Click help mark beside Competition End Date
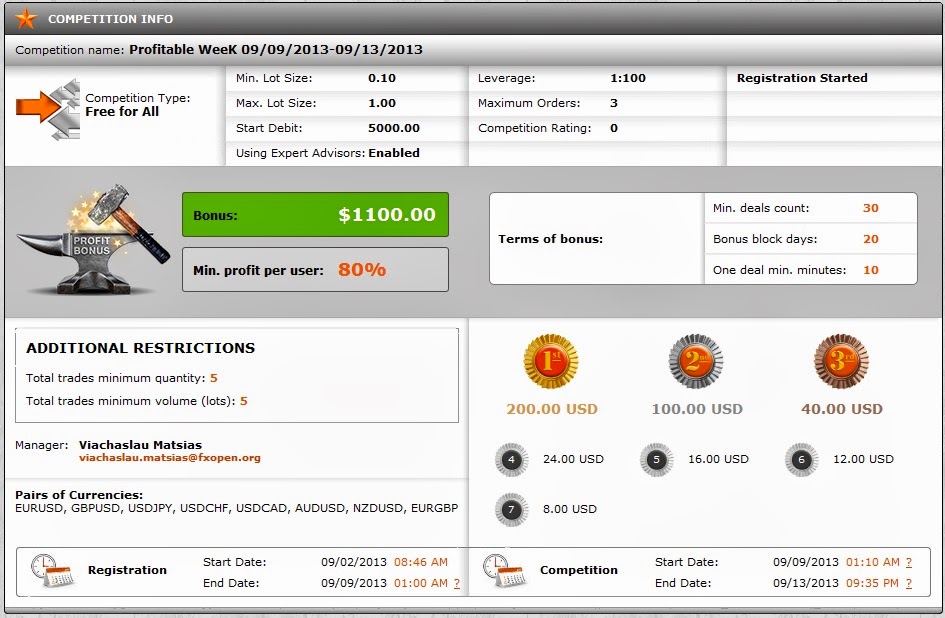 click(x=909, y=584)
